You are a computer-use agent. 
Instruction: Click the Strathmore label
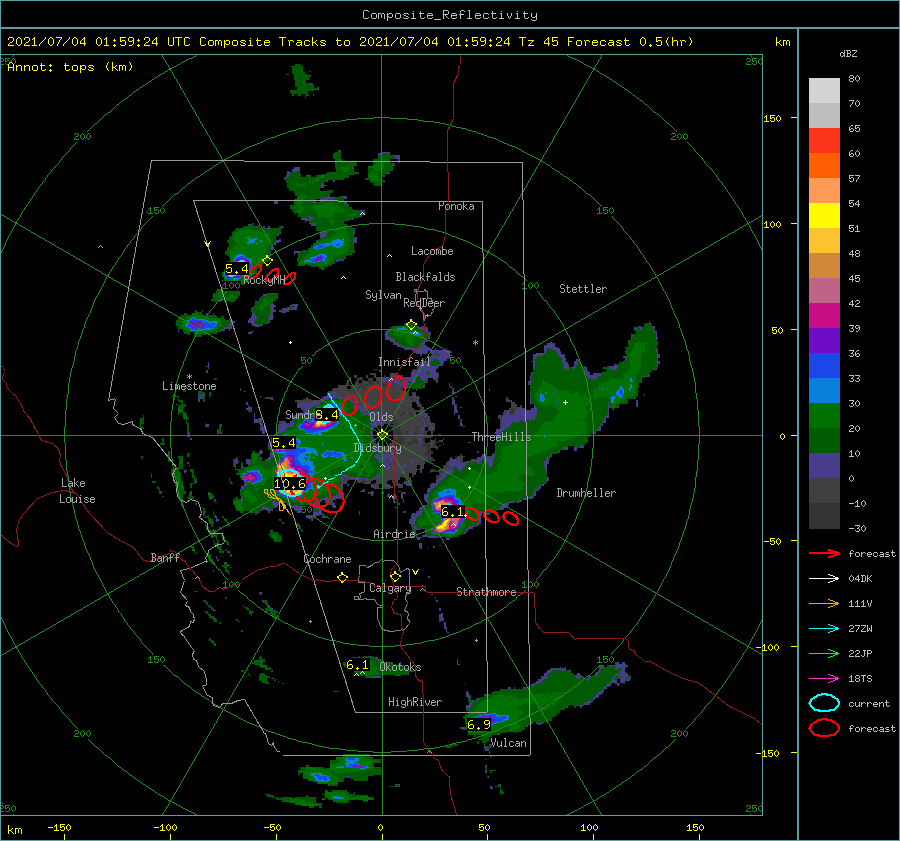[x=486, y=592]
